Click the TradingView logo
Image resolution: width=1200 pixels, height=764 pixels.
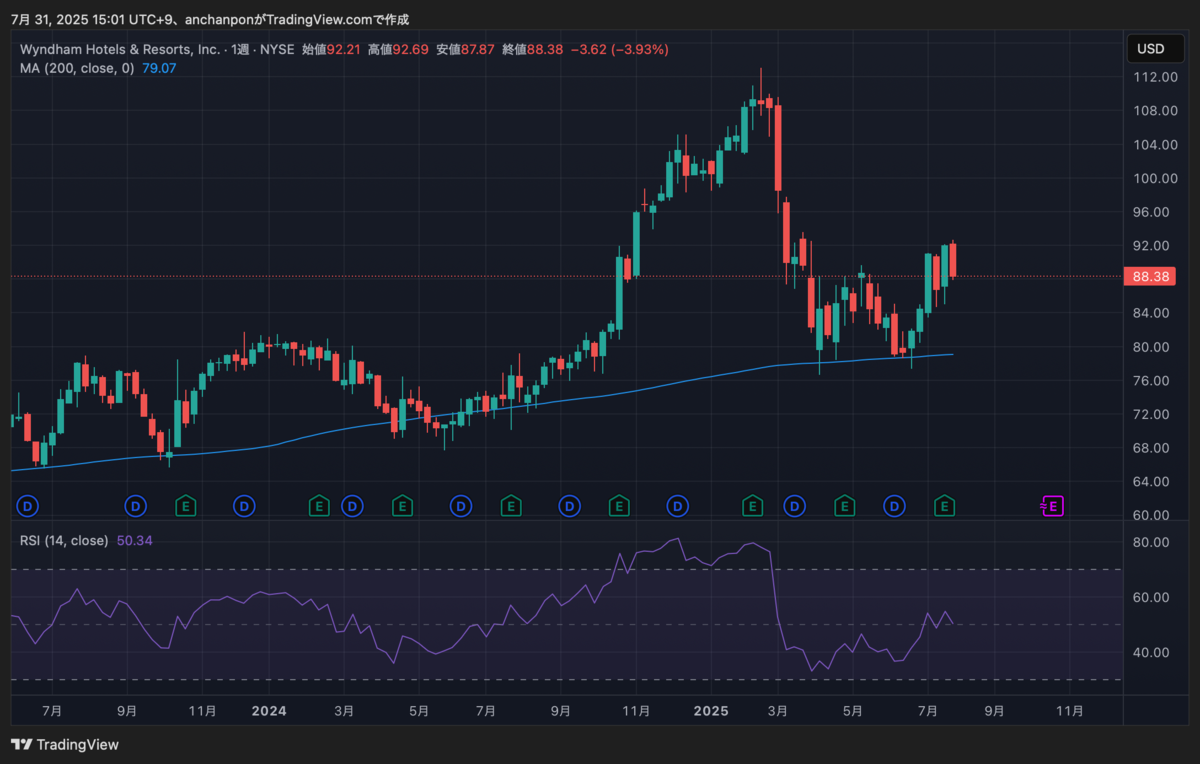click(x=65, y=745)
